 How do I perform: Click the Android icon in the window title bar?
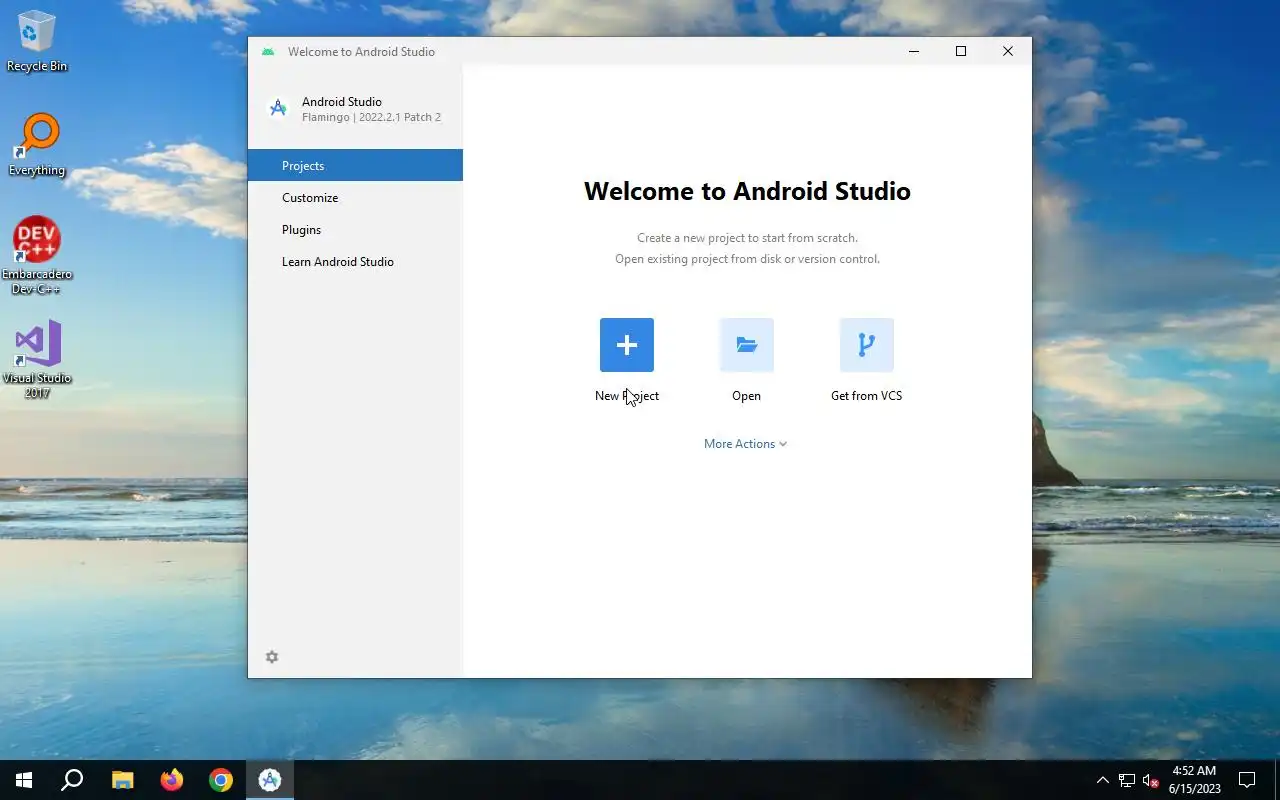[268, 52]
